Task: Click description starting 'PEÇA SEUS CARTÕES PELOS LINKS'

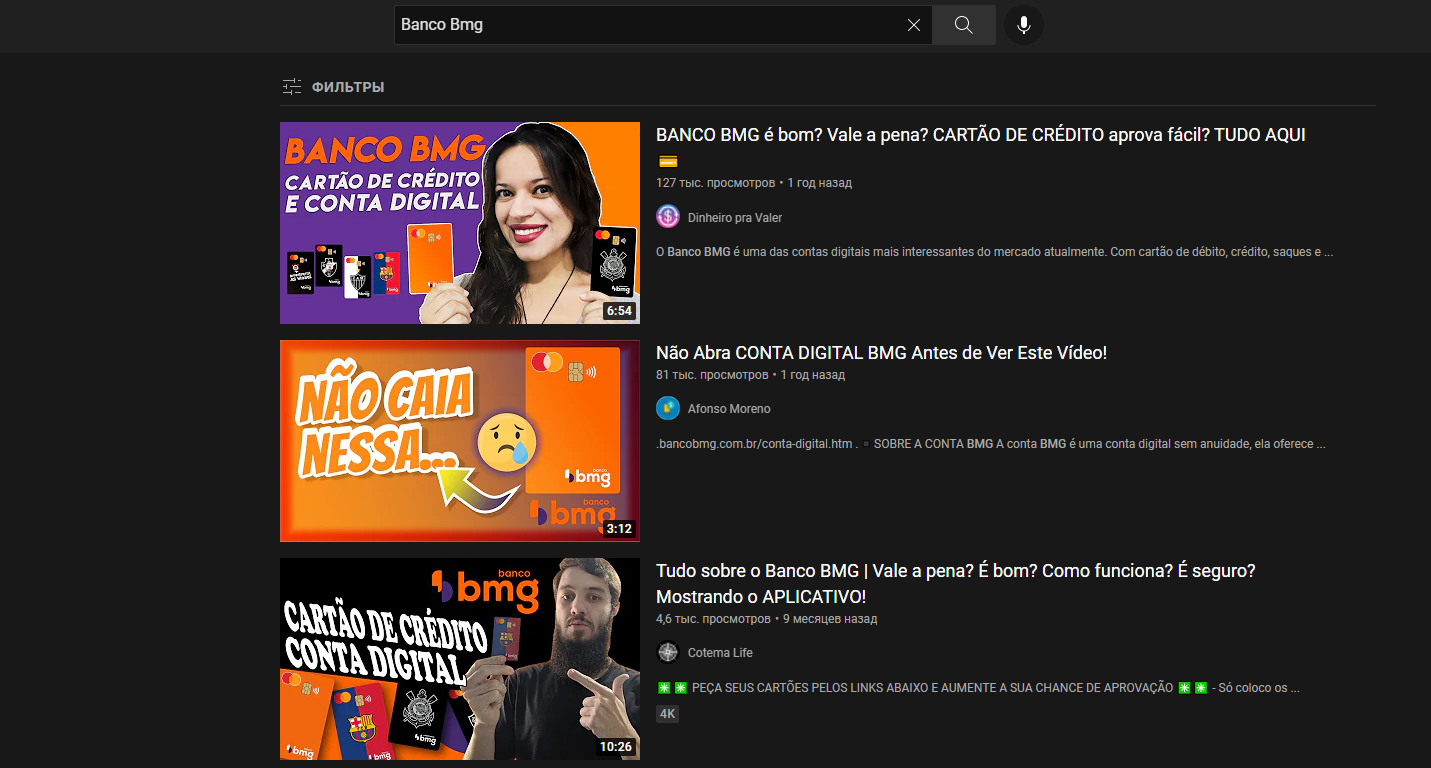Action: click(978, 688)
